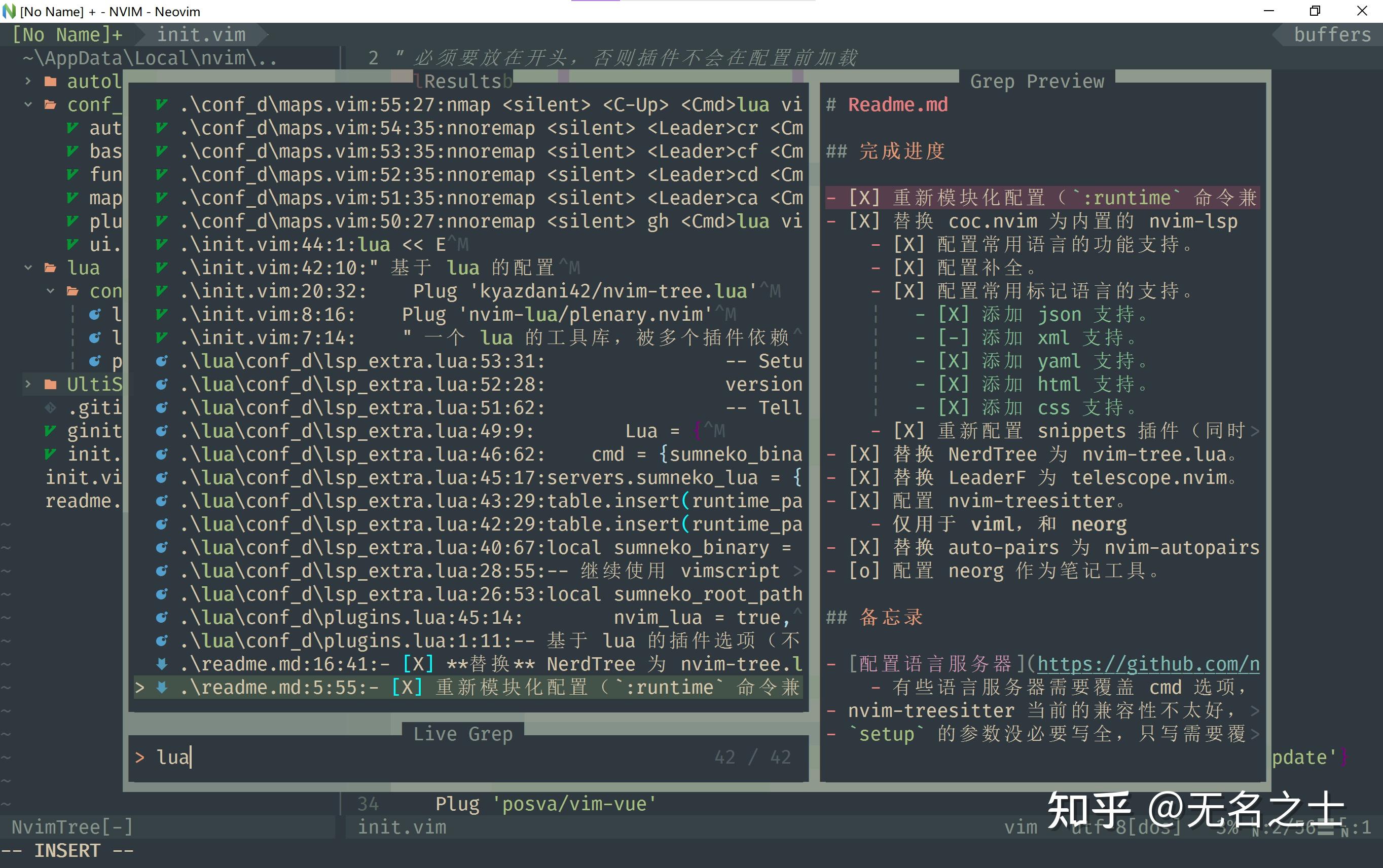Toggle the [-] 添加 xml 支持 checkbox
The width and height of the screenshot is (1383, 868).
[x=954, y=337]
